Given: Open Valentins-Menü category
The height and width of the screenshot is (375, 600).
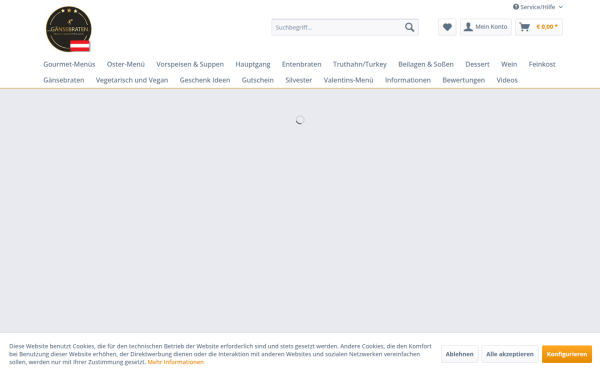Looking at the screenshot, I should click(348, 80).
